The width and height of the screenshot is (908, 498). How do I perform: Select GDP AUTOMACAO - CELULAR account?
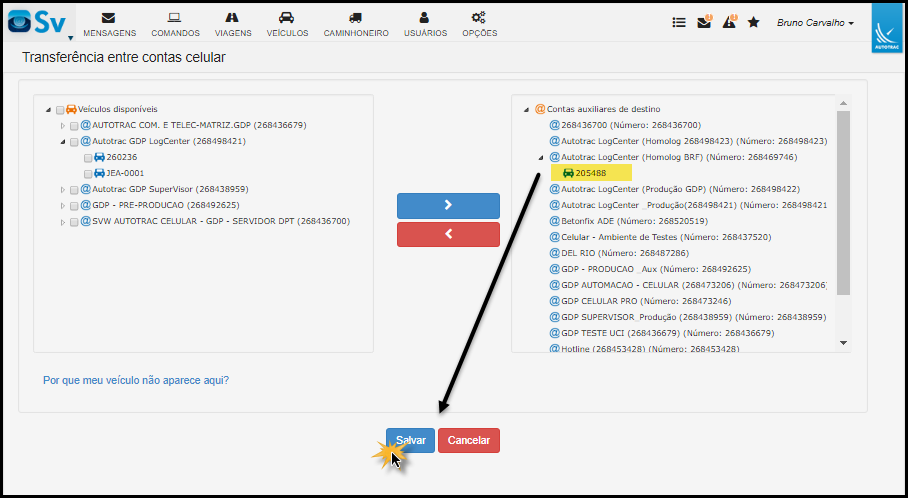pyautogui.click(x=694, y=285)
